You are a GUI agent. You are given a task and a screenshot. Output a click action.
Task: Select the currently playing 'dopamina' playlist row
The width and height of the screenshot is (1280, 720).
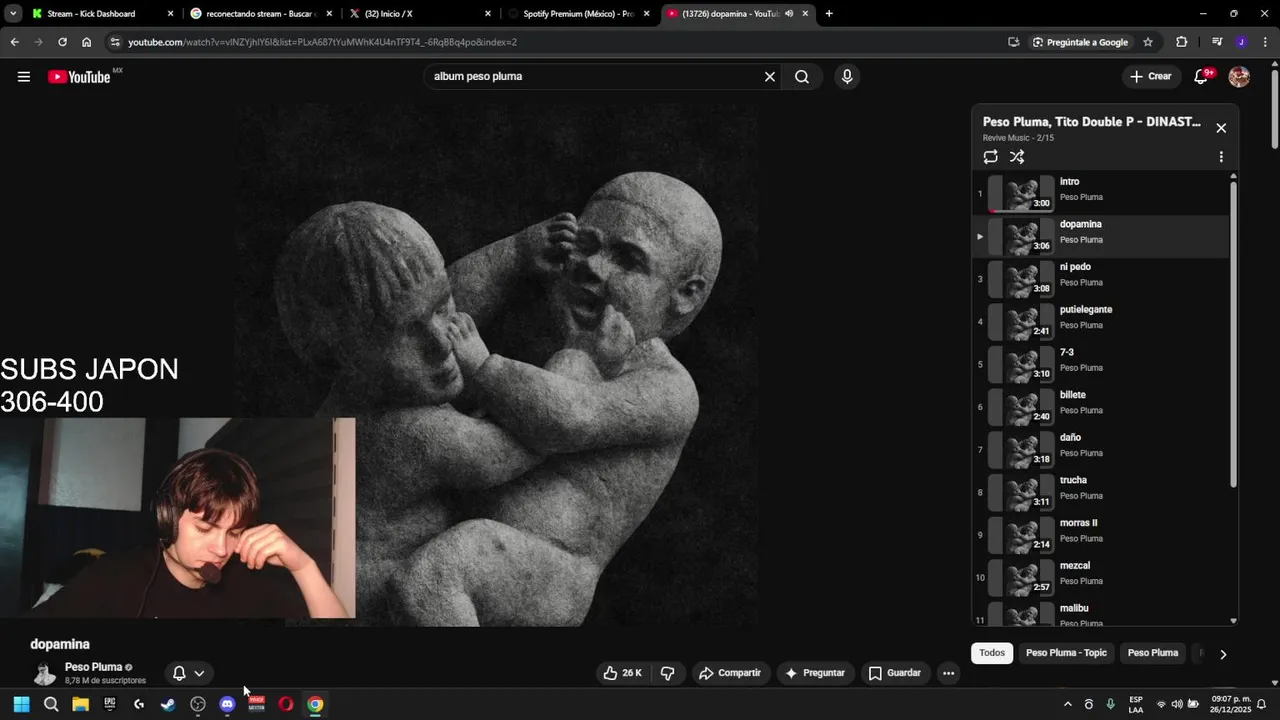tap(1100, 237)
